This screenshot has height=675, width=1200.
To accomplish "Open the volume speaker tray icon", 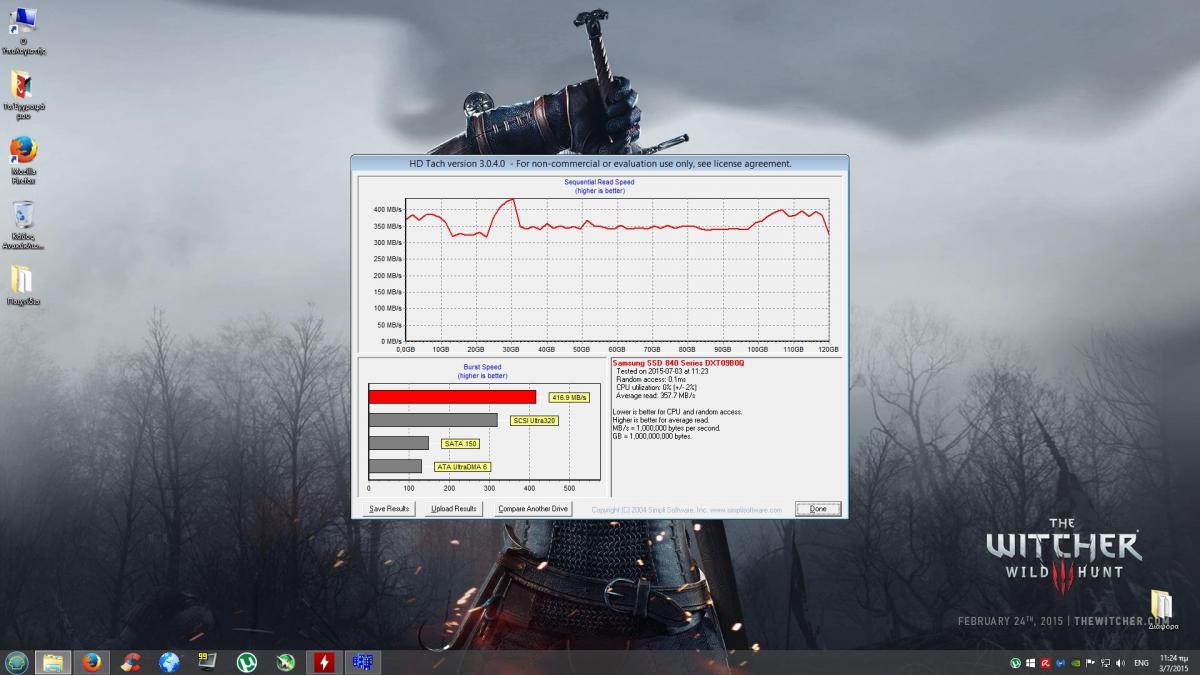I will (1120, 663).
